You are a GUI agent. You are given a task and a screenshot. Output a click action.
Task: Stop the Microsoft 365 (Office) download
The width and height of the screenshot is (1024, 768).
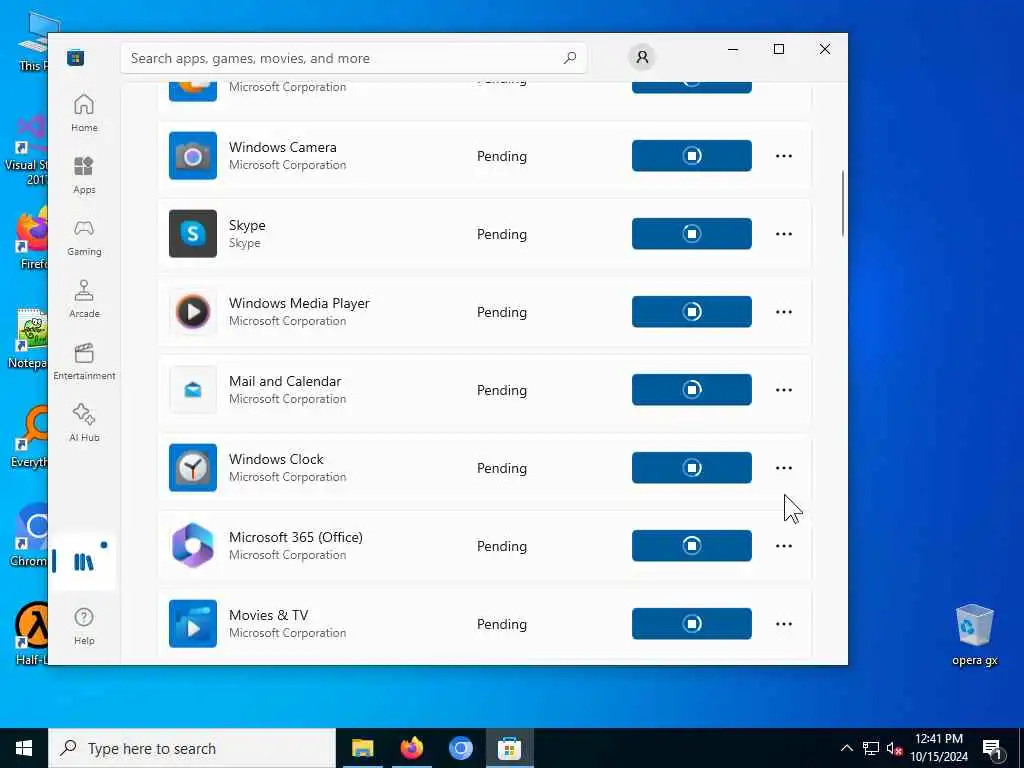click(x=692, y=545)
